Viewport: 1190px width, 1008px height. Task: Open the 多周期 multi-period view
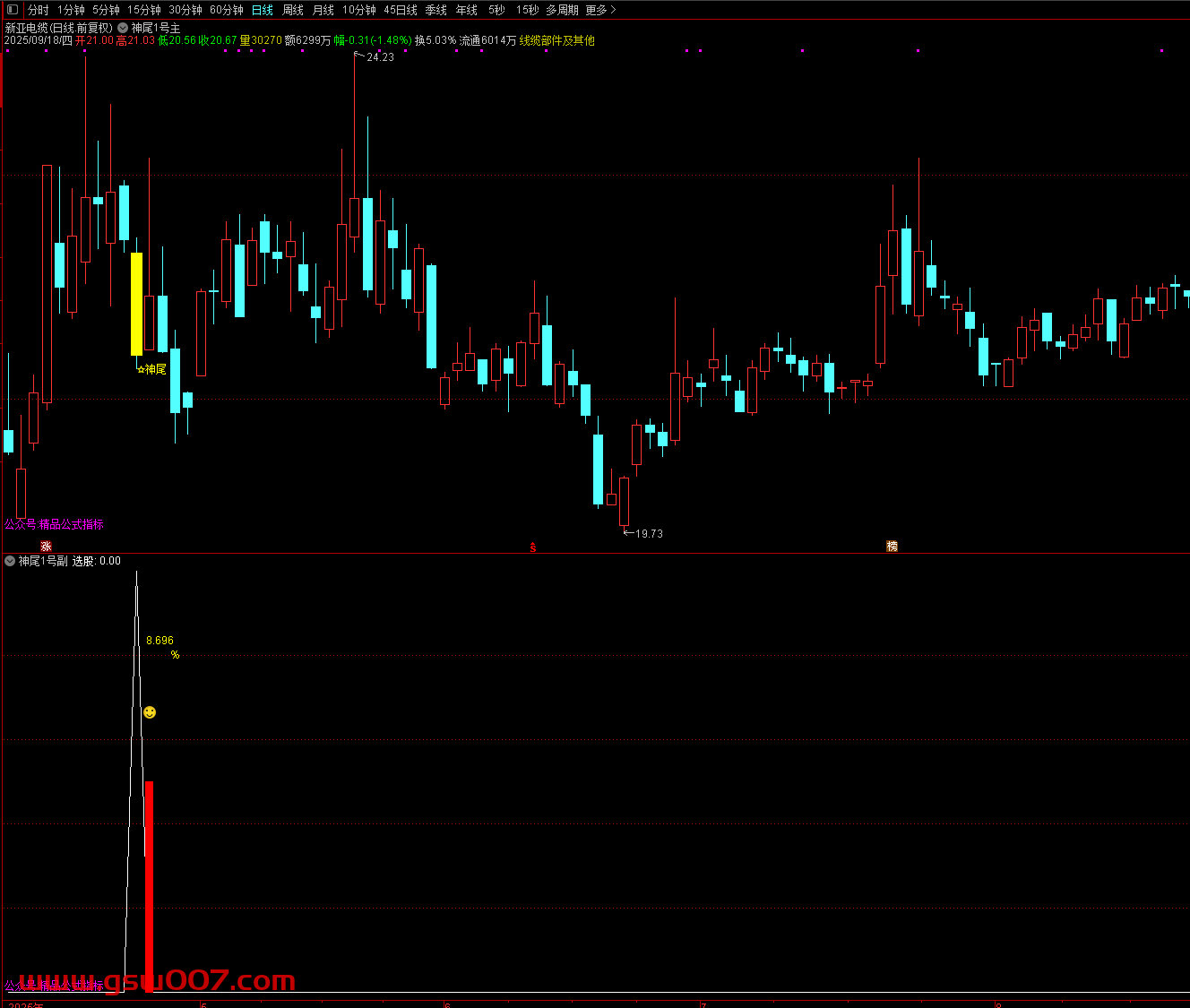coord(562,10)
